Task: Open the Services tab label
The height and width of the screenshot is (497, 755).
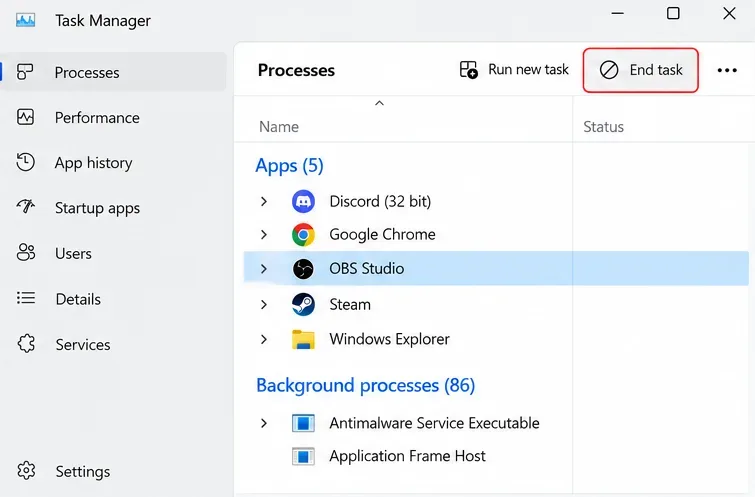Action: coord(82,344)
